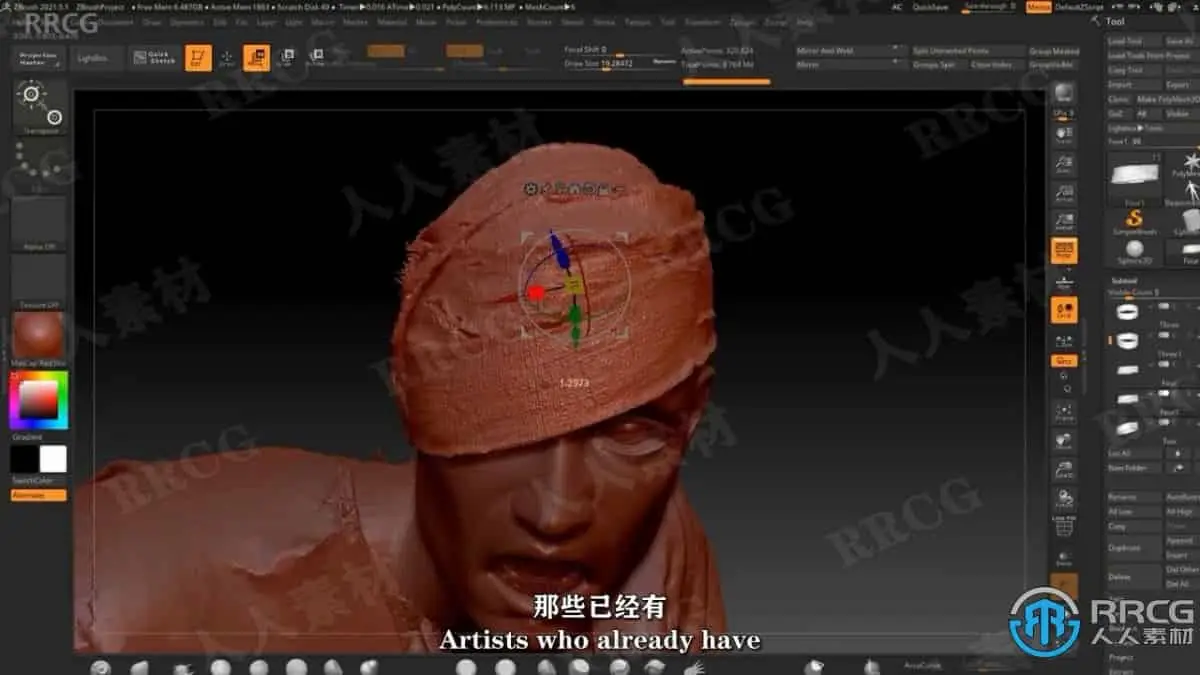Click the Zoom canvas icon
The height and width of the screenshot is (675, 1200).
[1064, 165]
